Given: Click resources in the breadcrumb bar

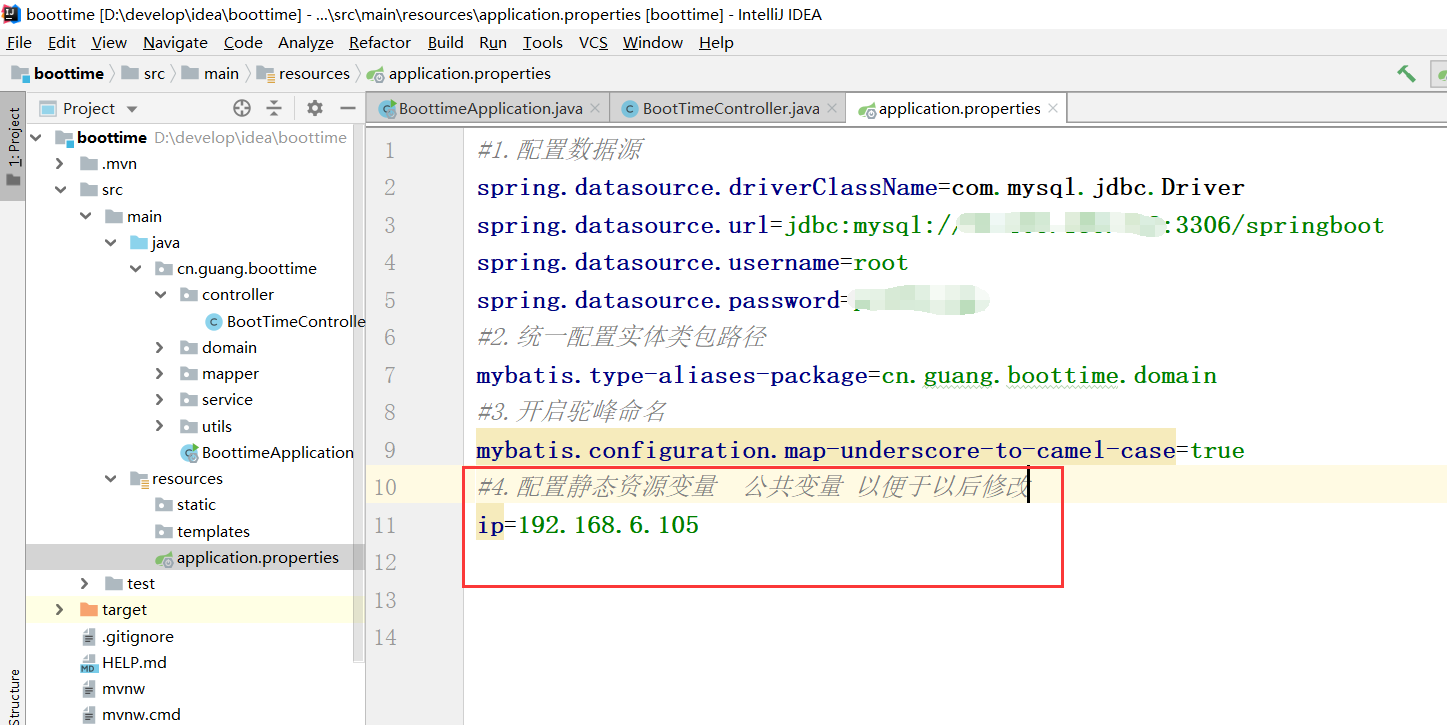Looking at the screenshot, I should [x=303, y=73].
